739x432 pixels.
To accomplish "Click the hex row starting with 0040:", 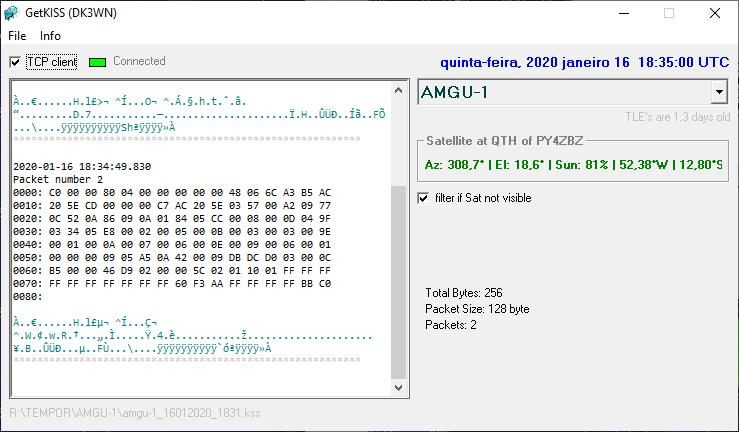I will coord(172,245).
